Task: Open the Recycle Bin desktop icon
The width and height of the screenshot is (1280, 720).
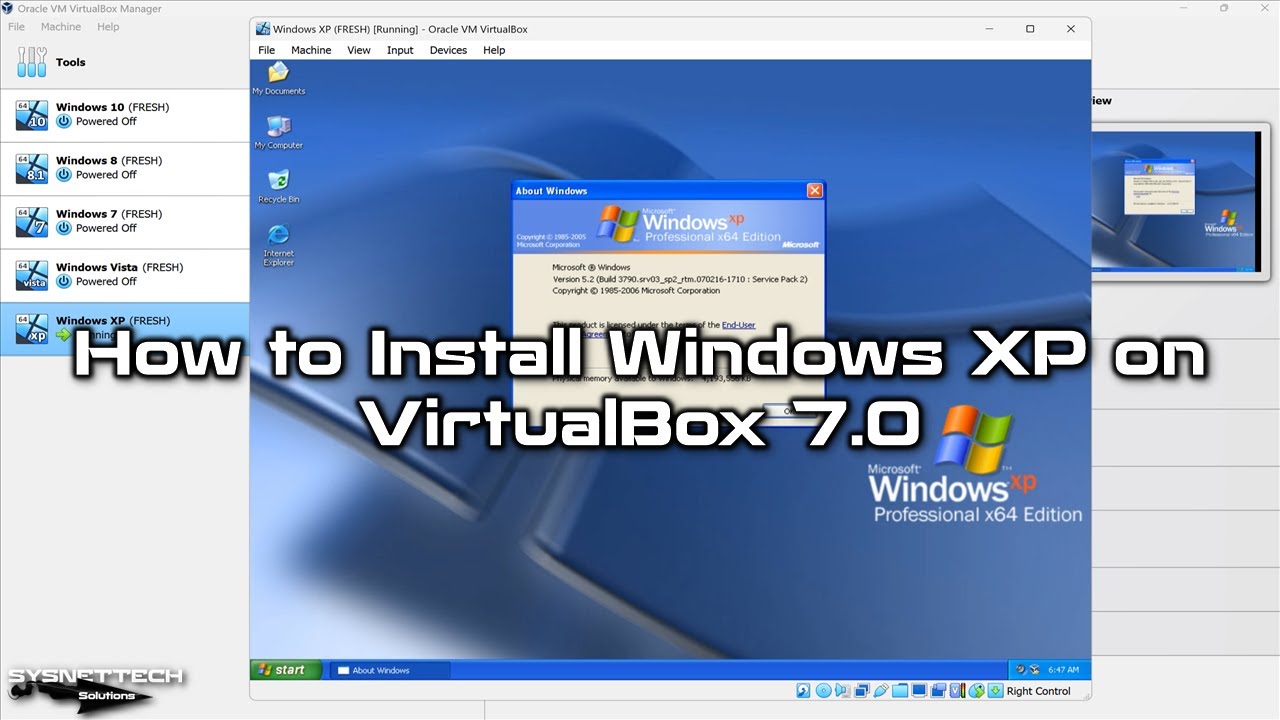Action: 278,186
